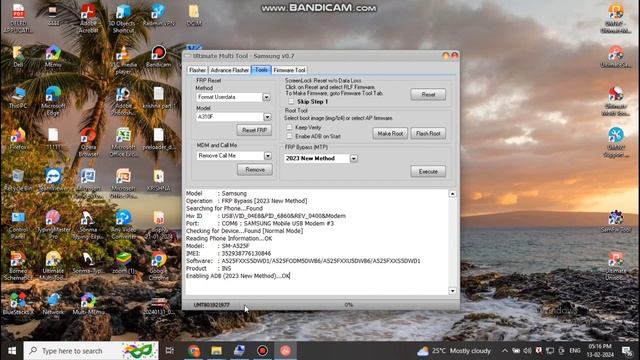Select the Ultimate Multi Tool desktop shortcut

point(53,265)
